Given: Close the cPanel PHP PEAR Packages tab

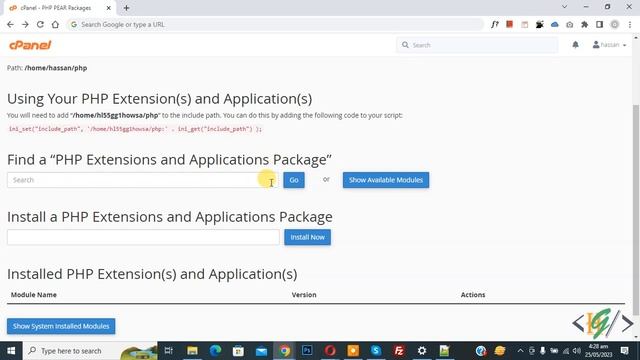Looking at the screenshot, I should pos(109,8).
